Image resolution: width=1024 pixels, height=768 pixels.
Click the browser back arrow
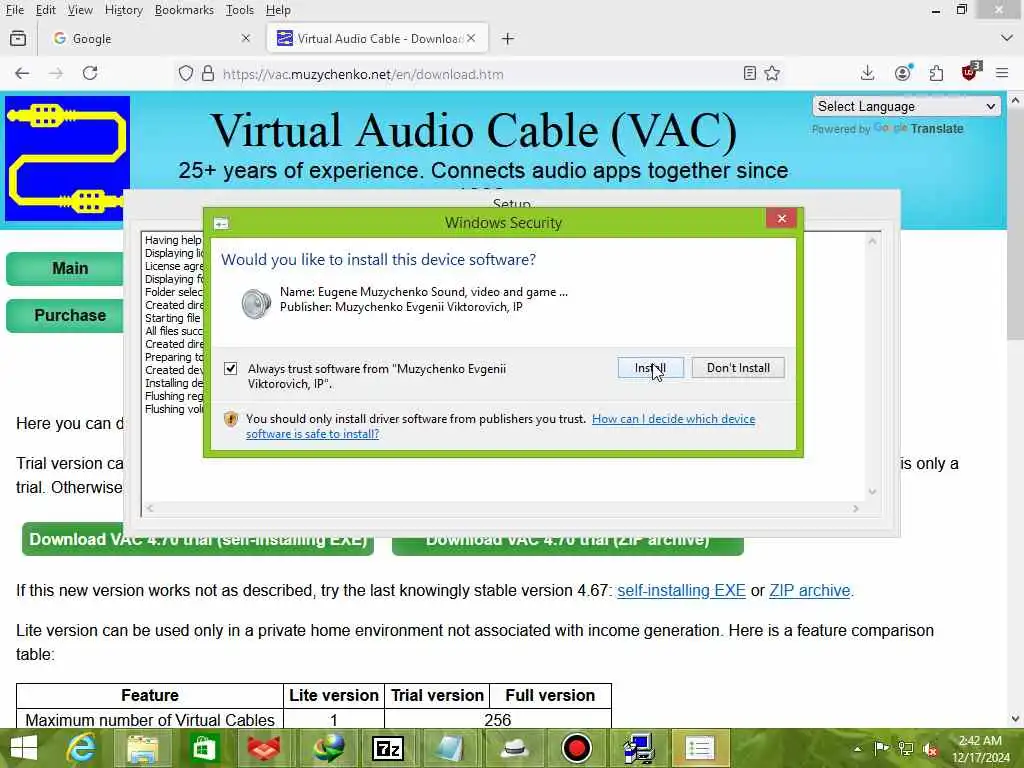click(22, 73)
